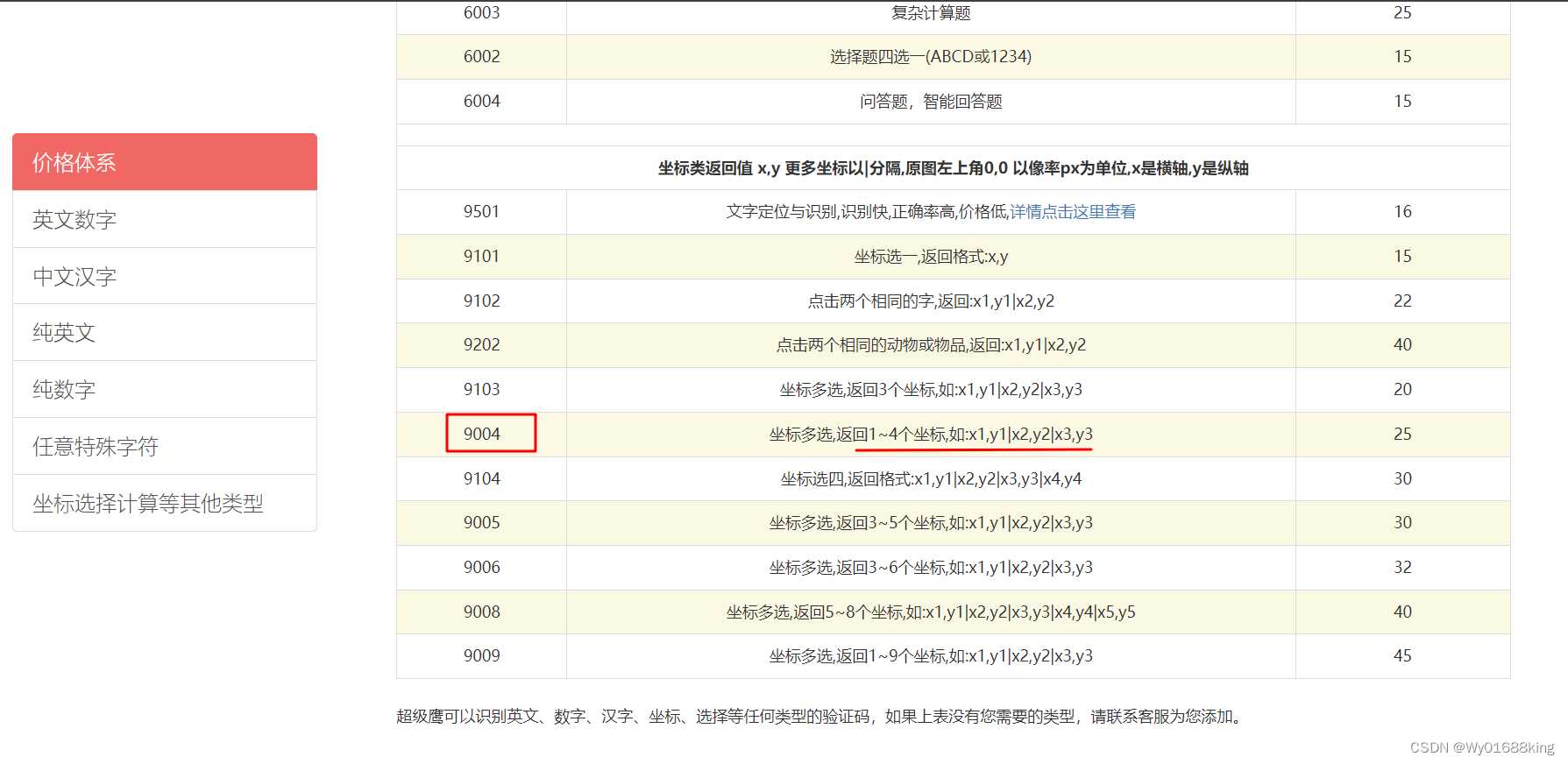Click the 9202 code cell
The height and width of the screenshot is (764, 1568).
pyautogui.click(x=482, y=345)
